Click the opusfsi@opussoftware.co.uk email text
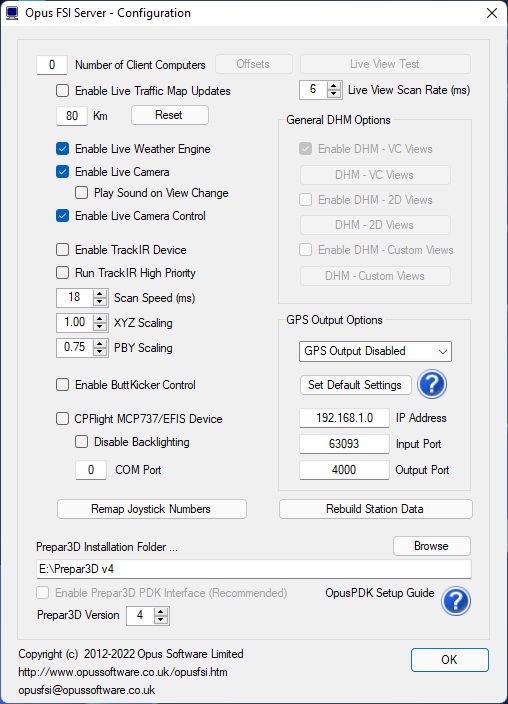The width and height of the screenshot is (508, 704). click(87, 690)
